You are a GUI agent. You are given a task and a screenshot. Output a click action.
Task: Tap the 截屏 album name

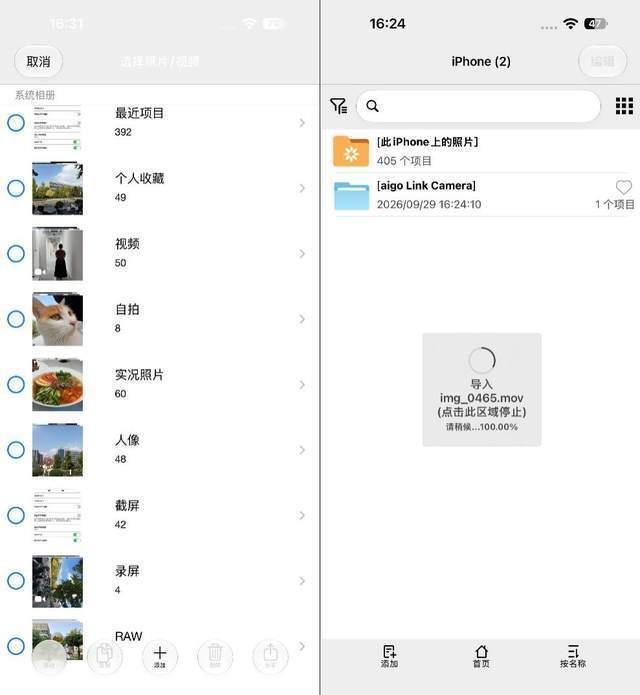click(x=127, y=505)
